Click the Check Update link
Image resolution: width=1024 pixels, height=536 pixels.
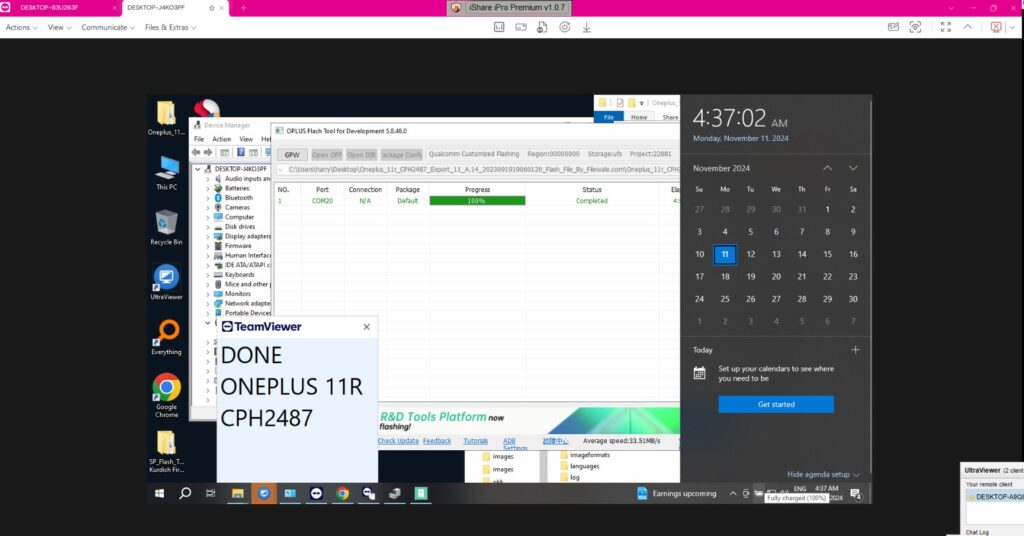coord(398,441)
